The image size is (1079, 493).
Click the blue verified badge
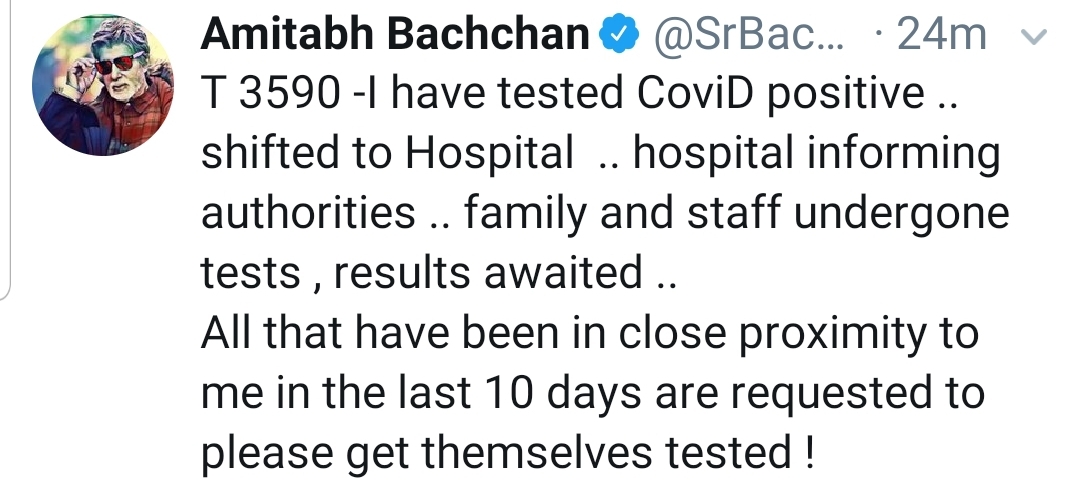(x=620, y=37)
